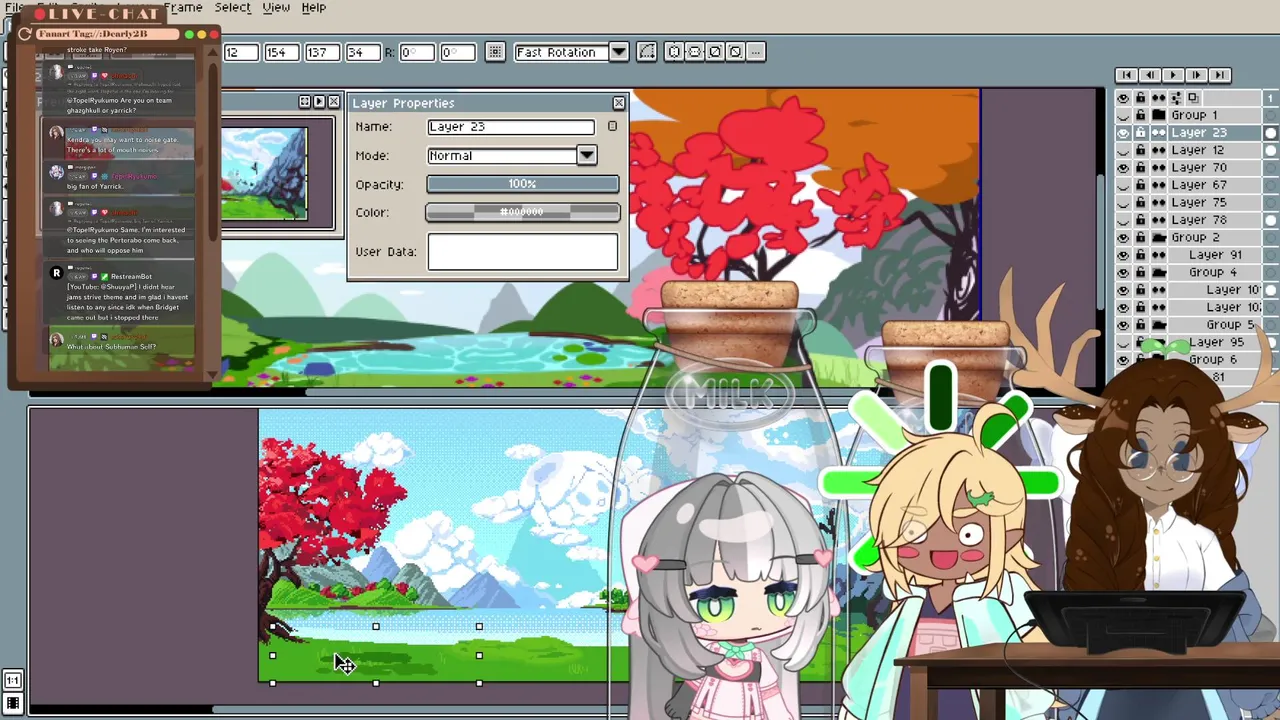Click the grid icon below the 1:1 button
1280x720 pixels.
[13, 704]
